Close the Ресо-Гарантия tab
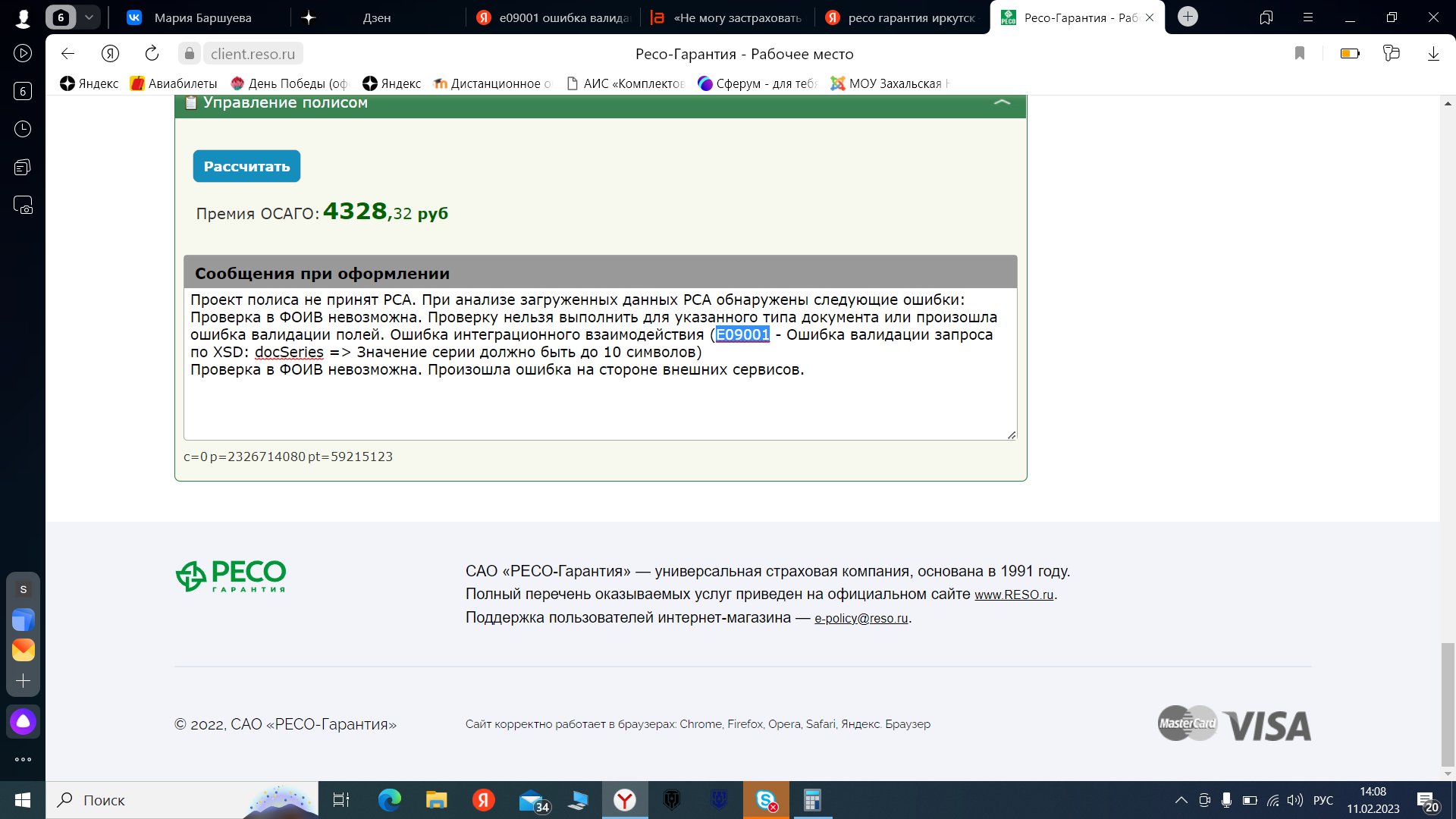Image resolution: width=1456 pixels, height=819 pixels. point(1150,17)
